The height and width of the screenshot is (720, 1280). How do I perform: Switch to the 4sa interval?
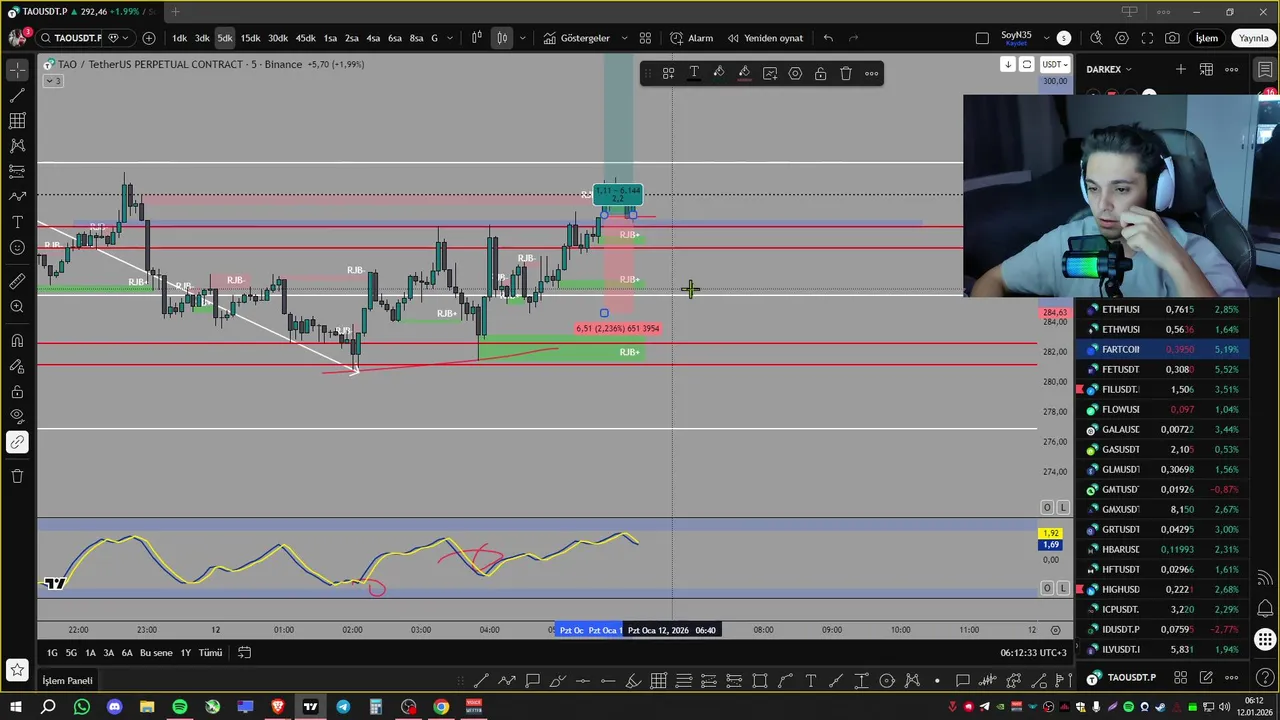[373, 38]
